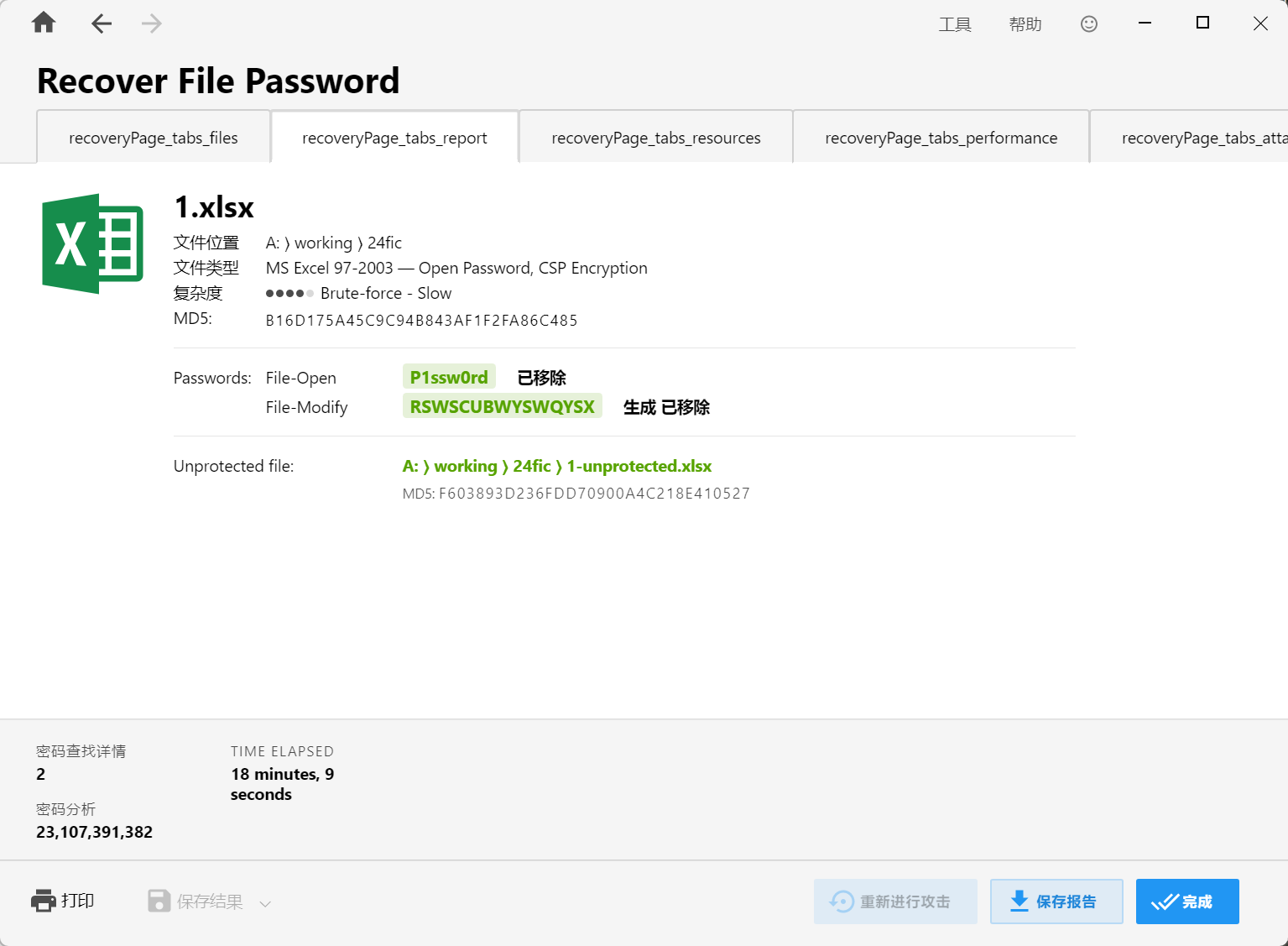Open the smiley feedback icon

[1088, 24]
